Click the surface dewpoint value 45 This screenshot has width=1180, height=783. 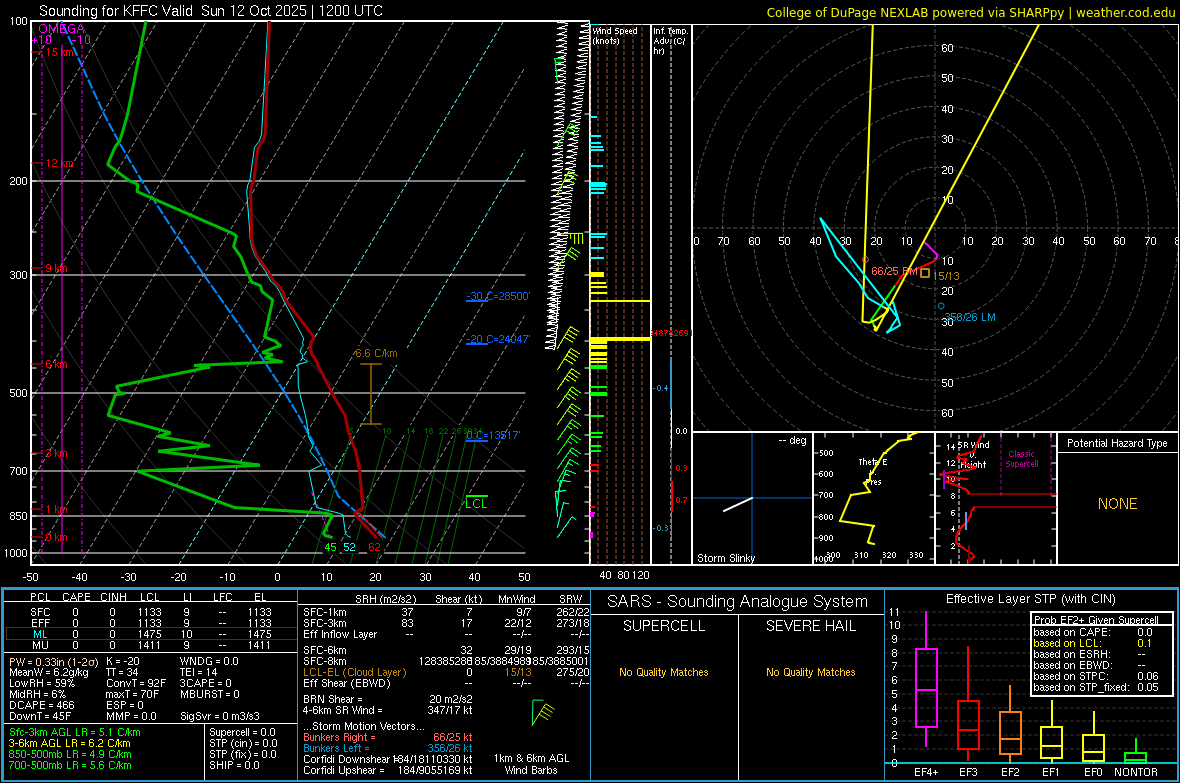330,547
